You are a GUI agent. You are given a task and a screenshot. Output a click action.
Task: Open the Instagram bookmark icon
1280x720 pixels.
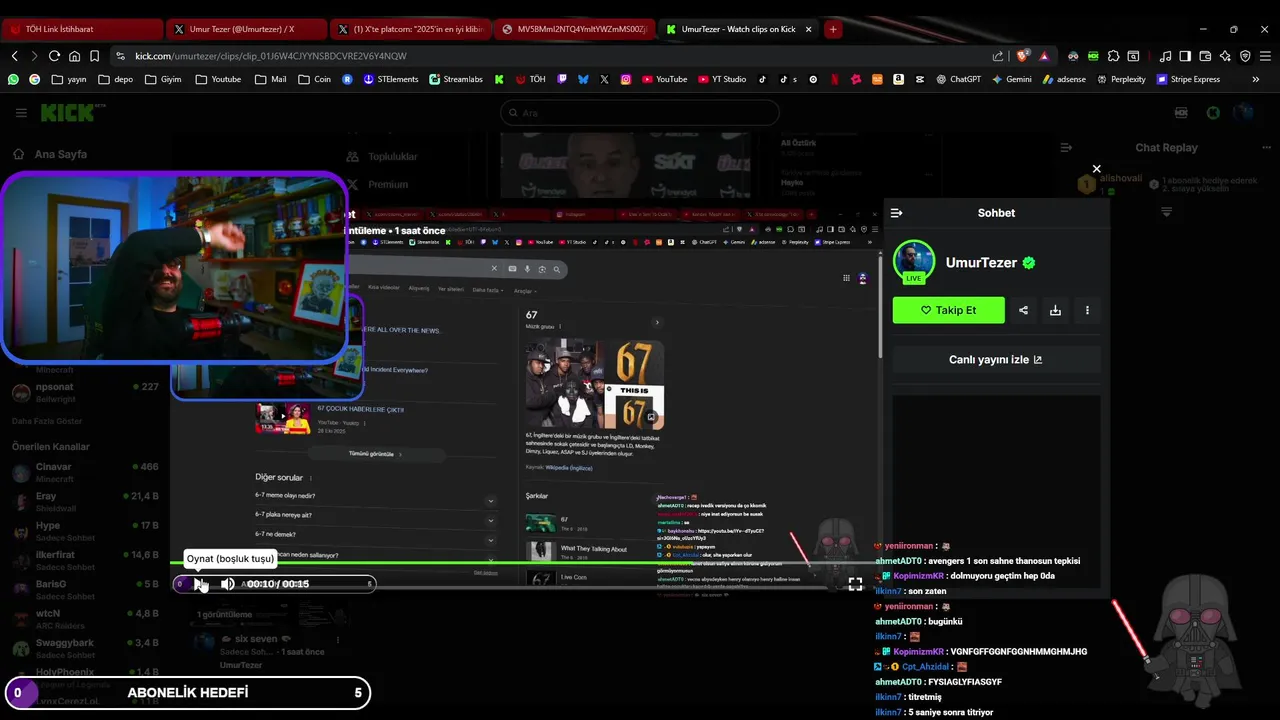[626, 79]
